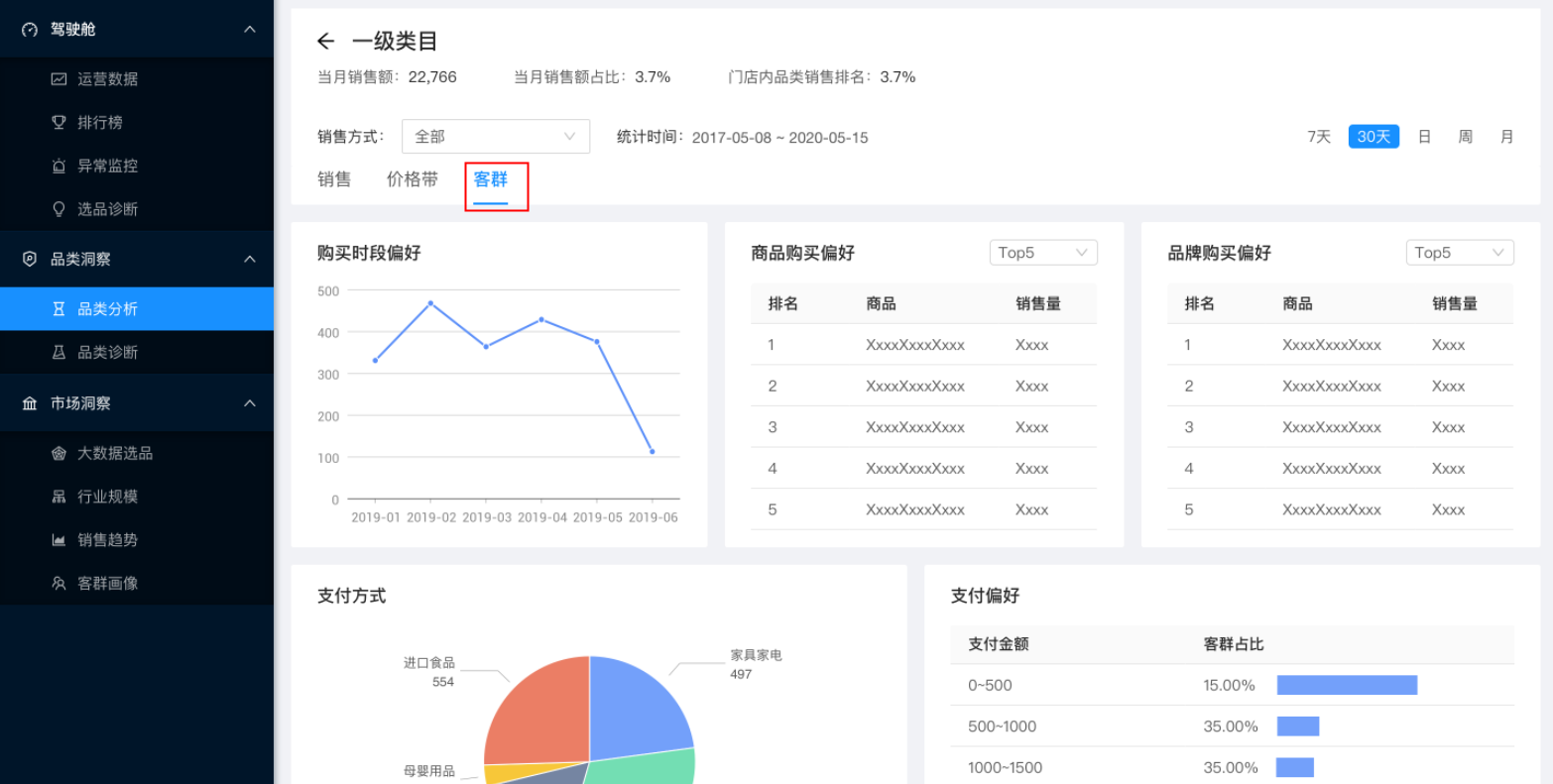Open 商品购买偏好 Top5 dropdown
This screenshot has height=784, width=1553.
click(1043, 253)
